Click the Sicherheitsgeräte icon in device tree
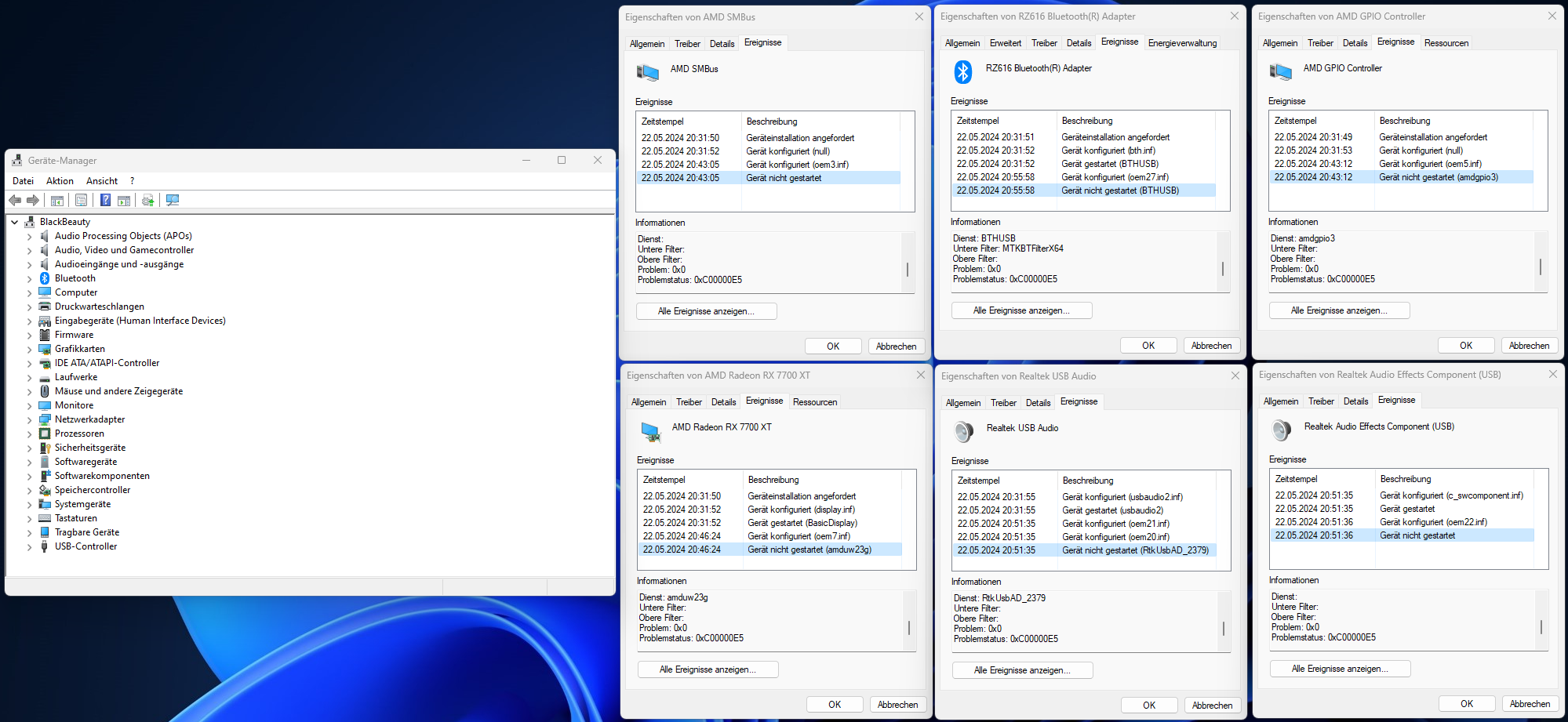This screenshot has width=1568, height=722. (x=45, y=448)
